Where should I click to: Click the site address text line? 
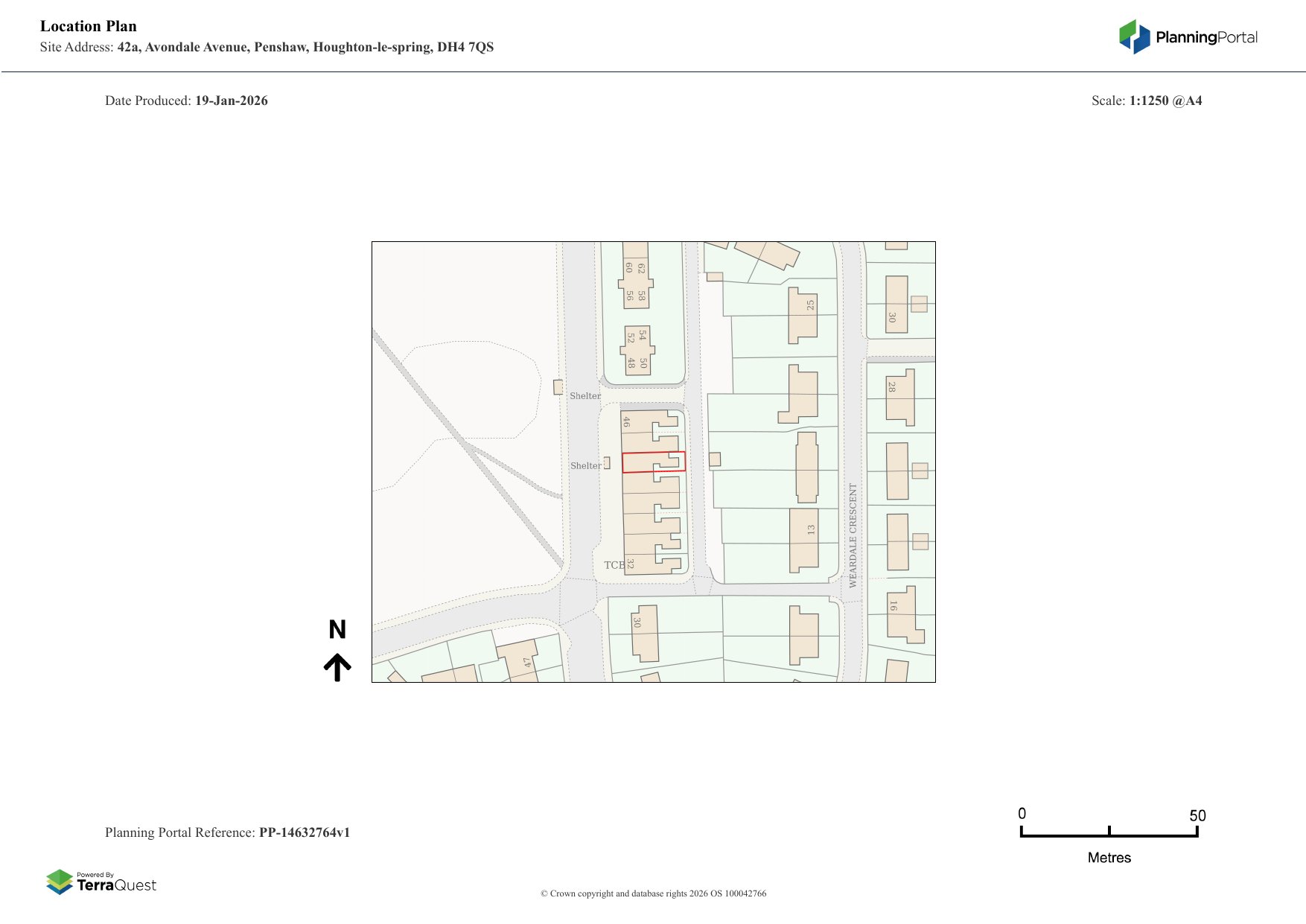point(267,47)
